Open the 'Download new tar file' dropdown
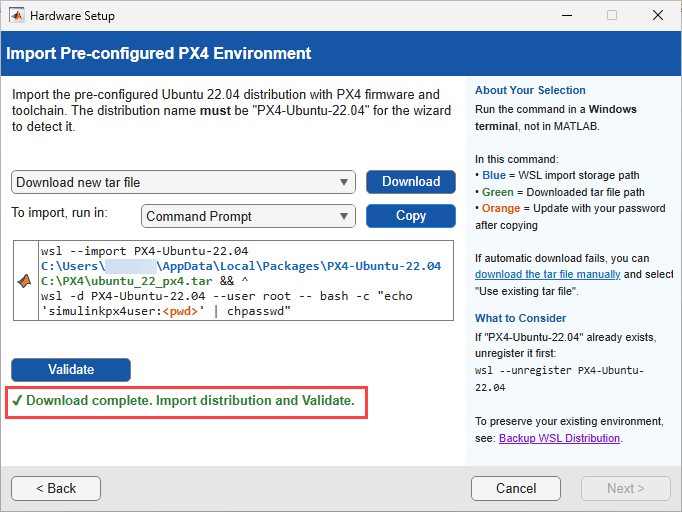The image size is (682, 512). coord(183,182)
